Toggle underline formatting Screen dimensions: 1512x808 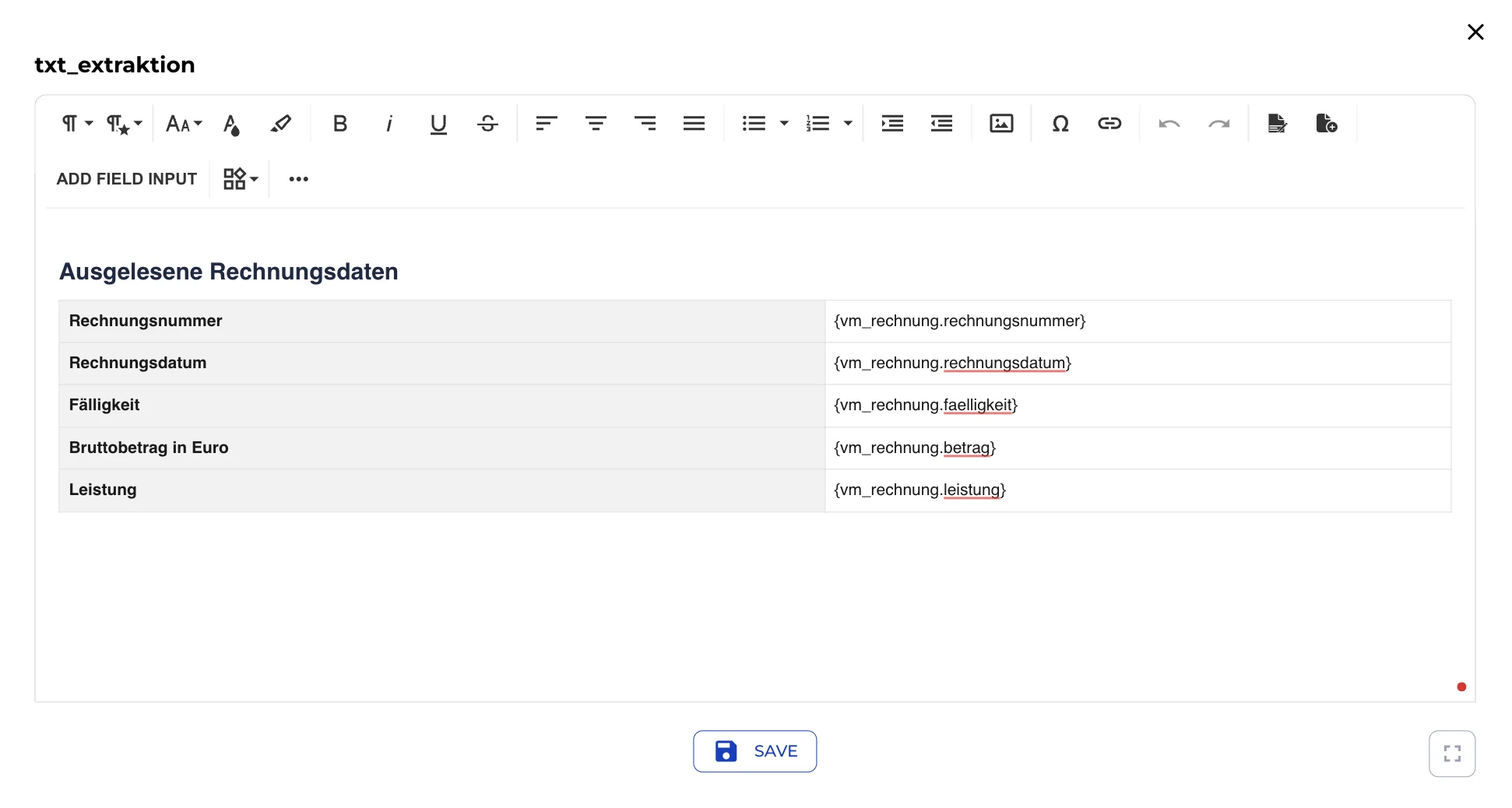point(438,123)
